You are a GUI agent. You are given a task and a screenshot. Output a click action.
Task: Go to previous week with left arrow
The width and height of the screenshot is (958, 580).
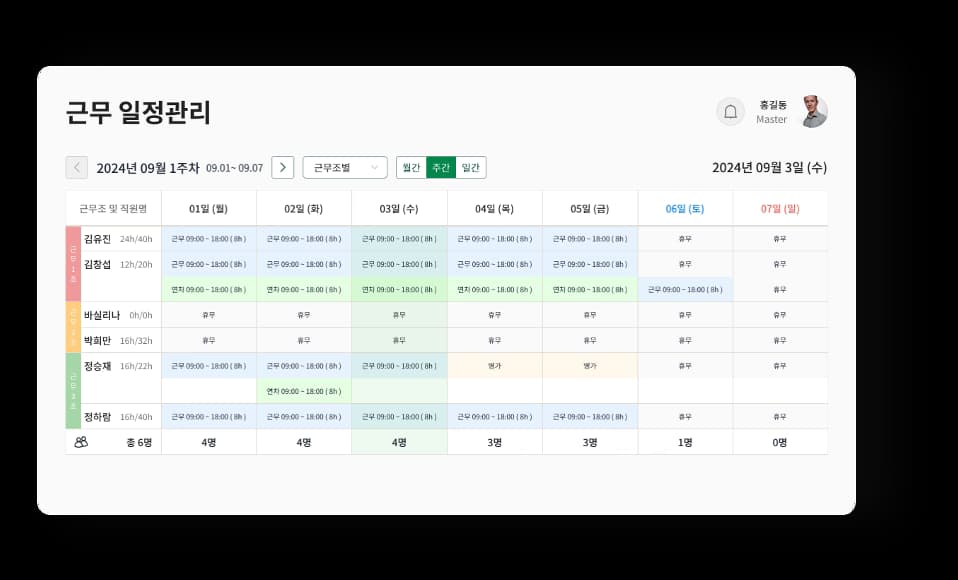pos(77,167)
